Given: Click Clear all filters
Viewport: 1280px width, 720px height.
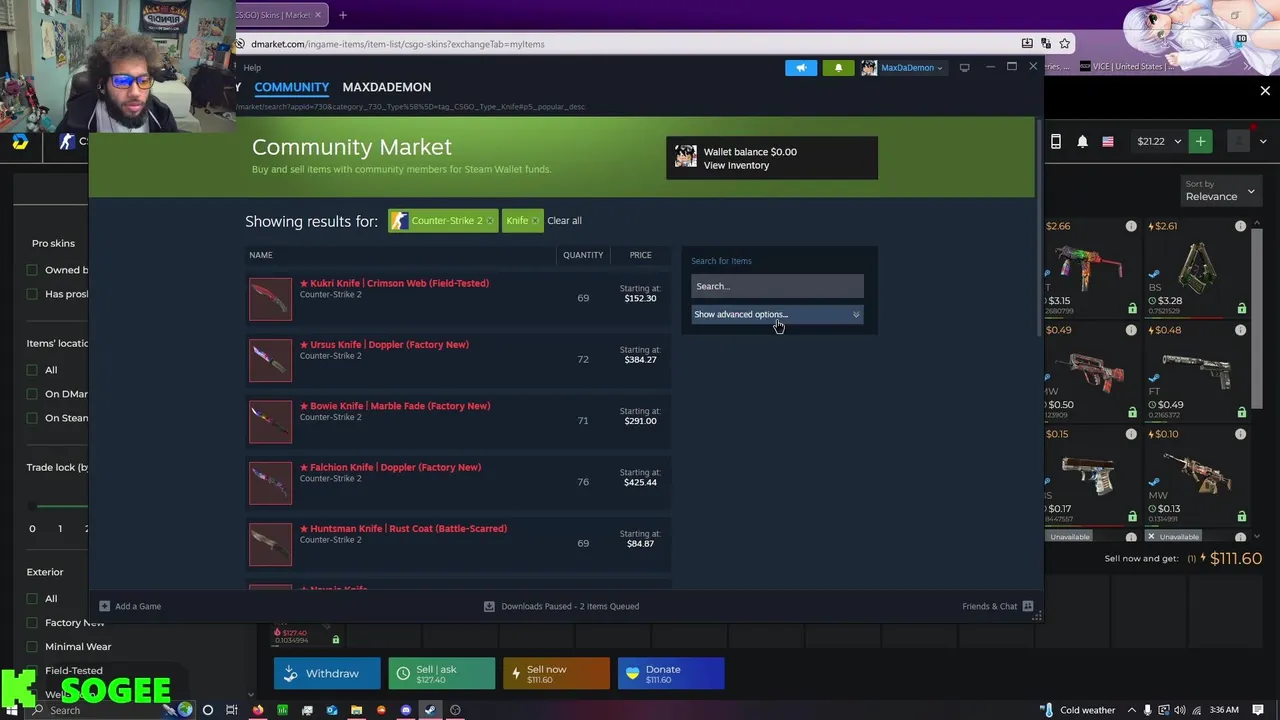Looking at the screenshot, I should click(564, 221).
